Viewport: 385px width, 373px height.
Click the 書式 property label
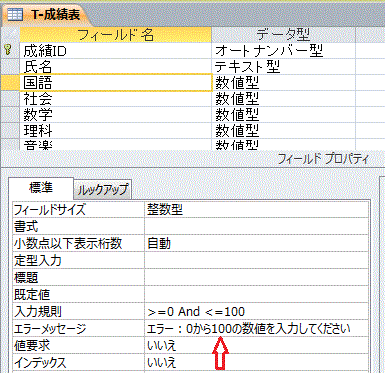coord(79,226)
